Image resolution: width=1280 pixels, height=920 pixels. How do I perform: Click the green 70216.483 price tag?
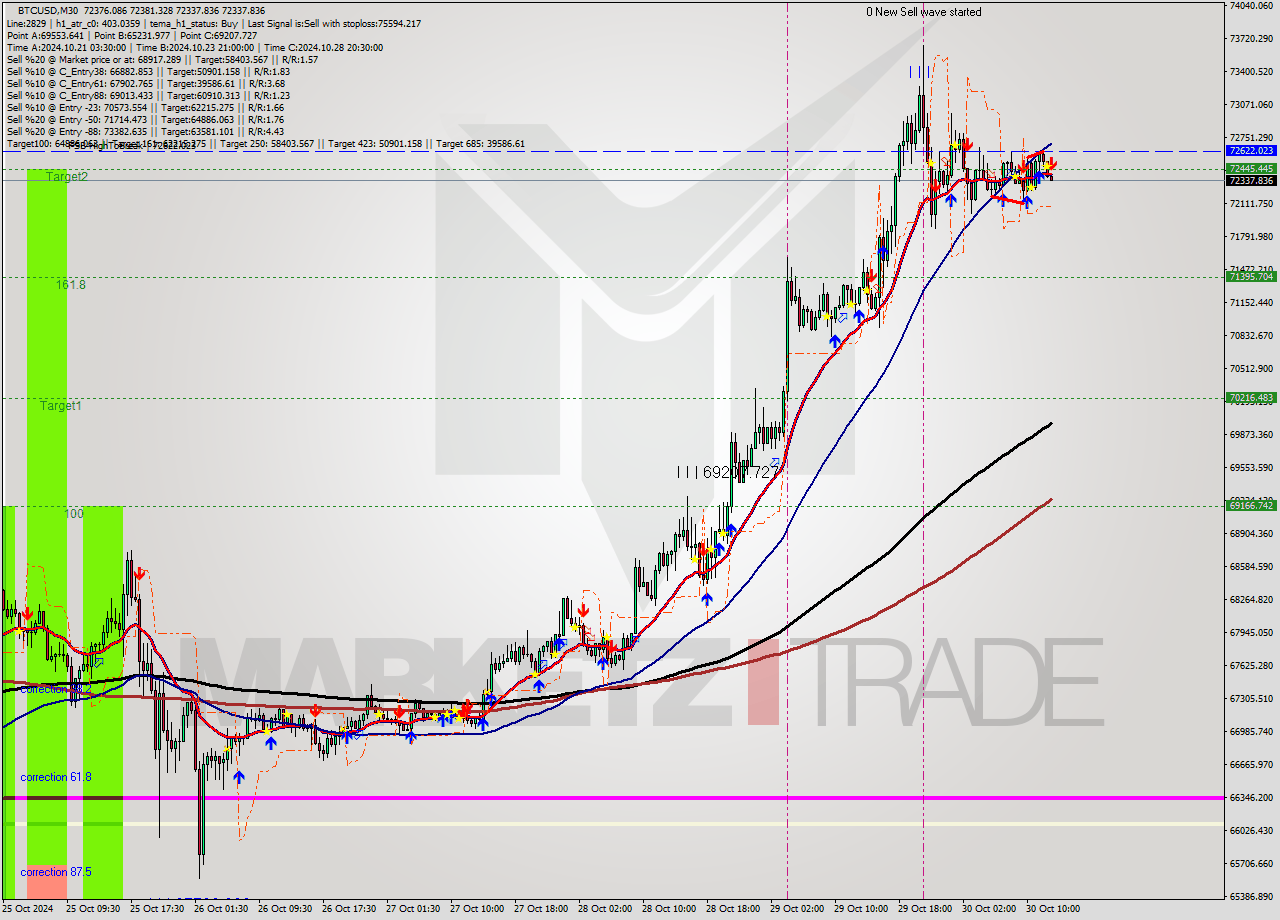coord(1251,398)
